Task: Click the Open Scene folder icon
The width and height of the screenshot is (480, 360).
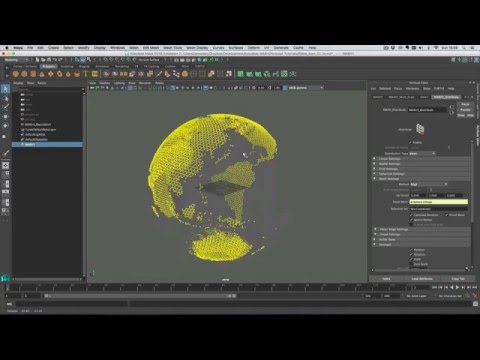Action: pos(43,60)
